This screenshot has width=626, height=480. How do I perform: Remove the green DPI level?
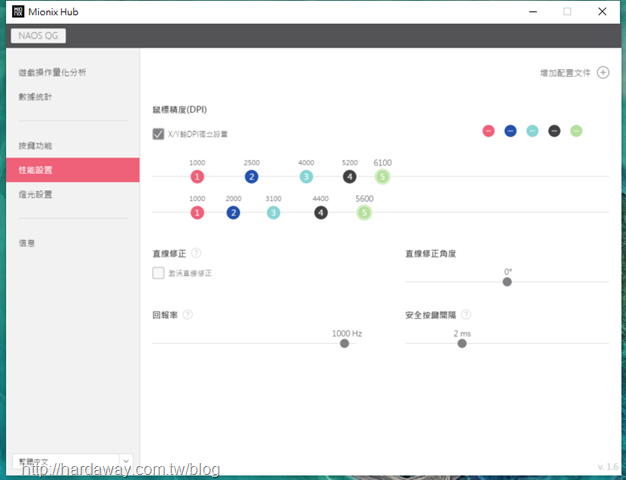(x=576, y=131)
